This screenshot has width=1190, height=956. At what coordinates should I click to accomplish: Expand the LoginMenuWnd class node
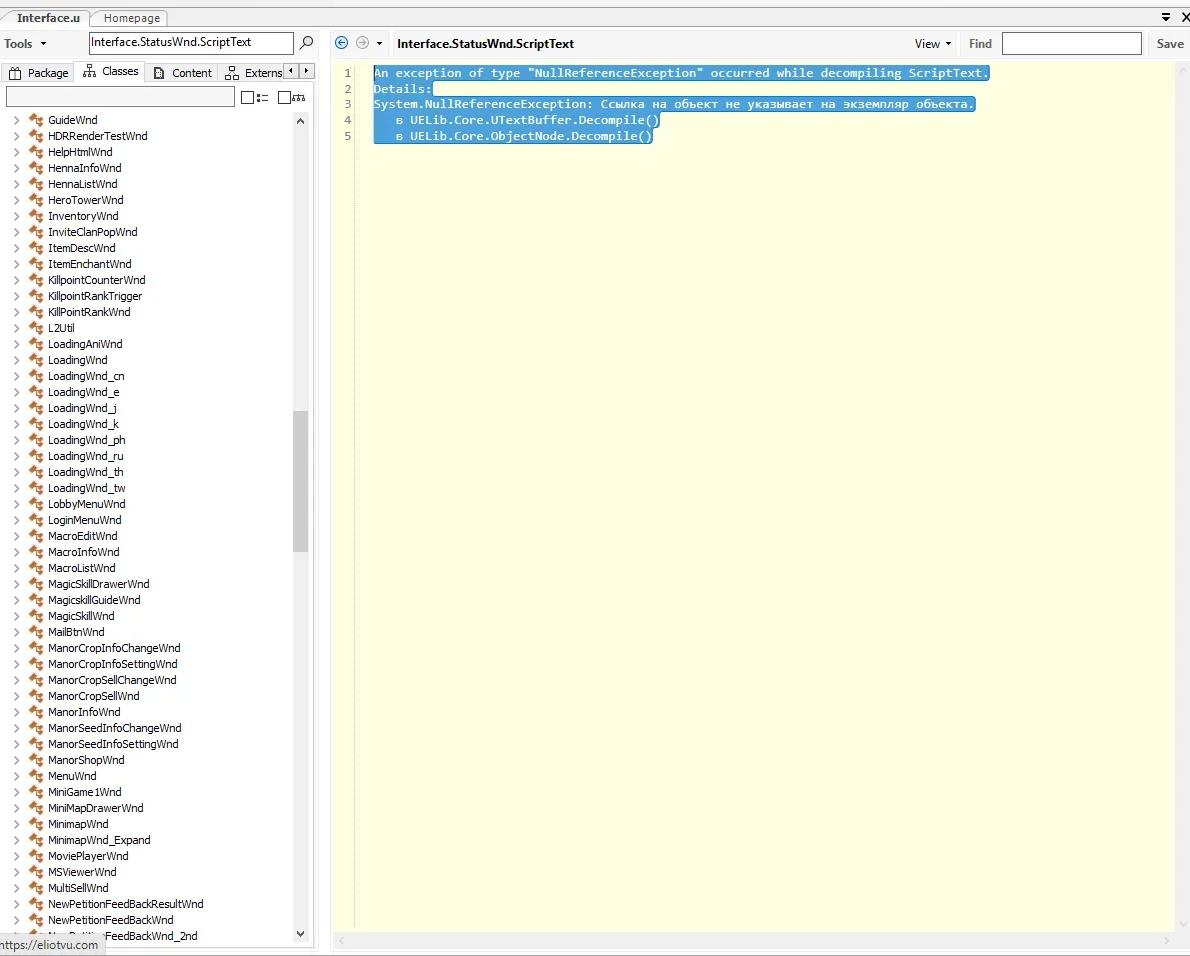(x=16, y=520)
